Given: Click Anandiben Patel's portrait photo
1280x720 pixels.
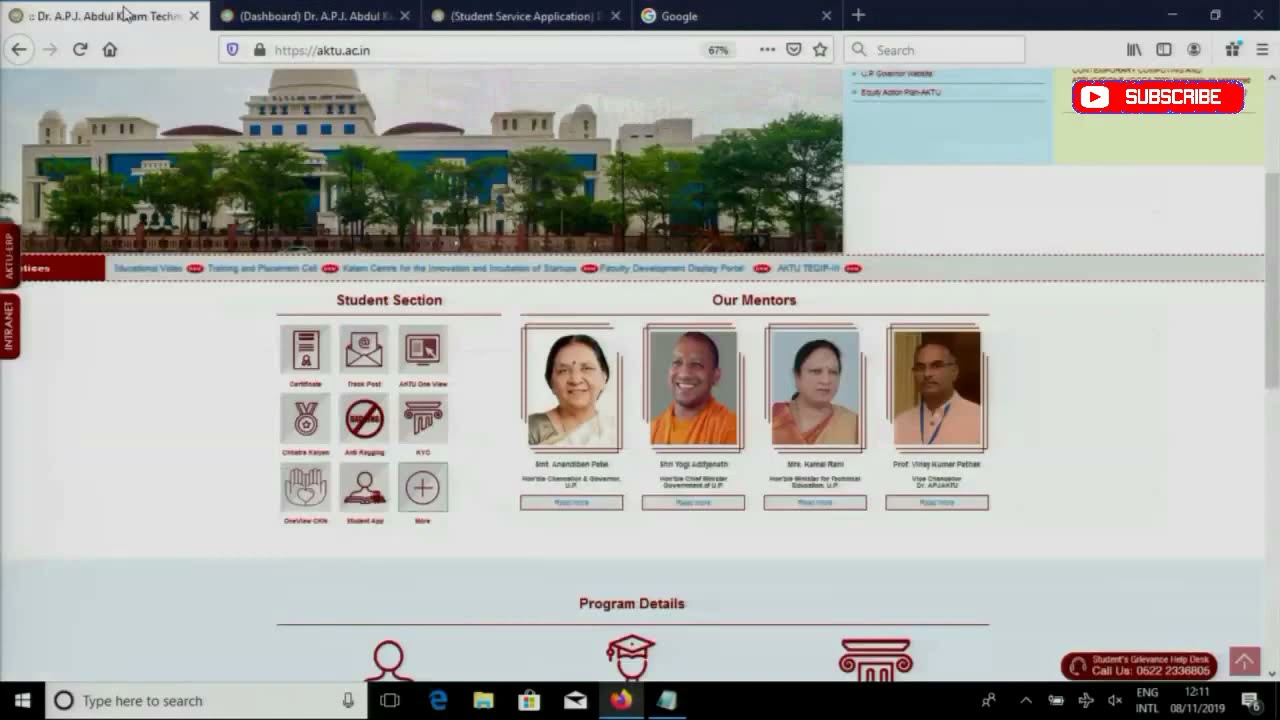Looking at the screenshot, I should (571, 388).
